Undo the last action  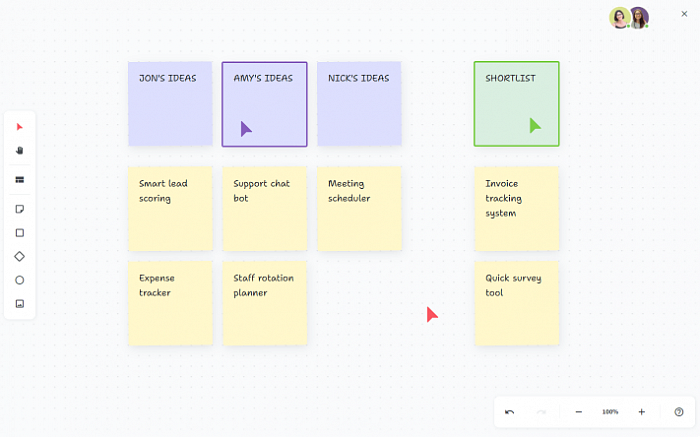point(509,412)
